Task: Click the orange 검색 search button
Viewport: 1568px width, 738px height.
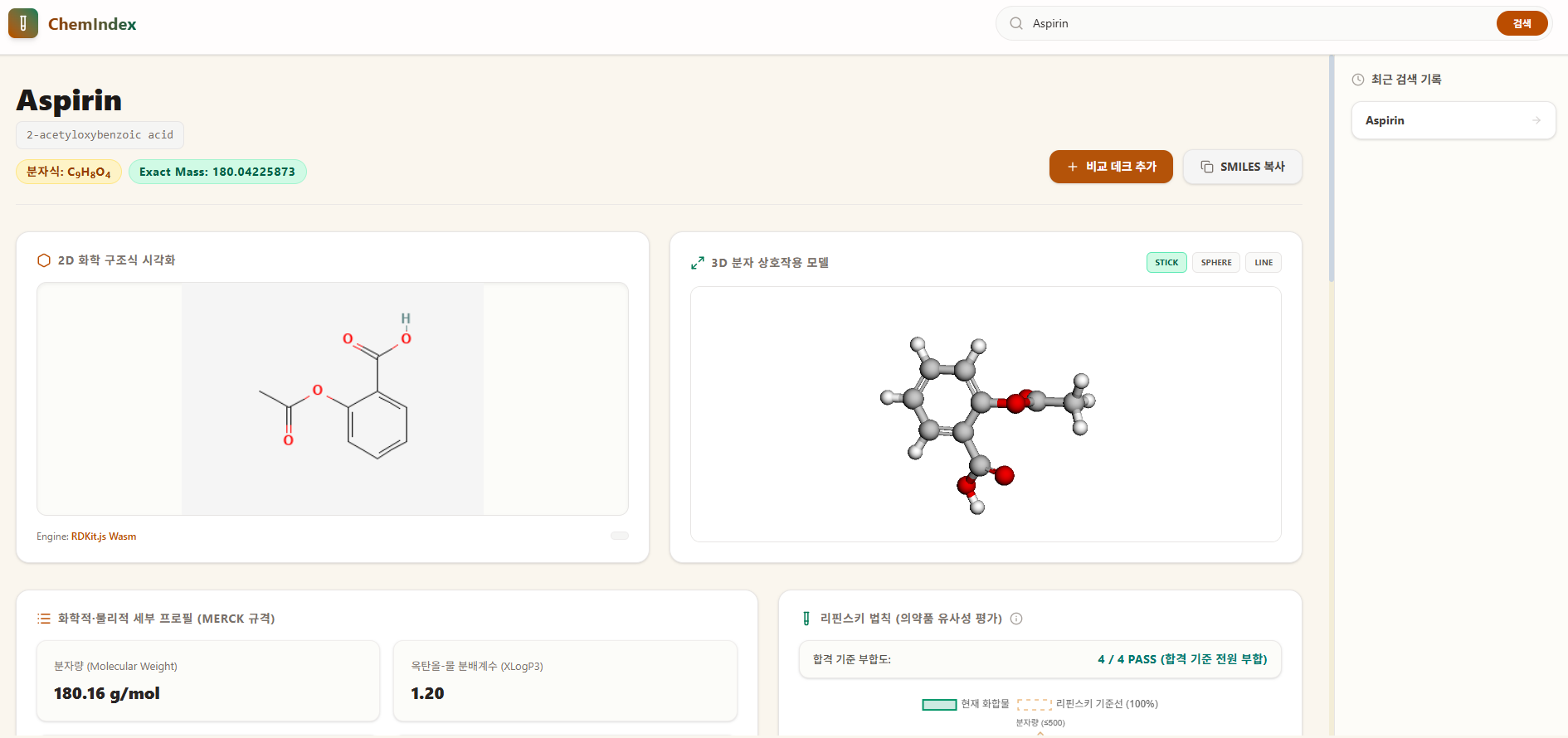Action: click(x=1522, y=23)
